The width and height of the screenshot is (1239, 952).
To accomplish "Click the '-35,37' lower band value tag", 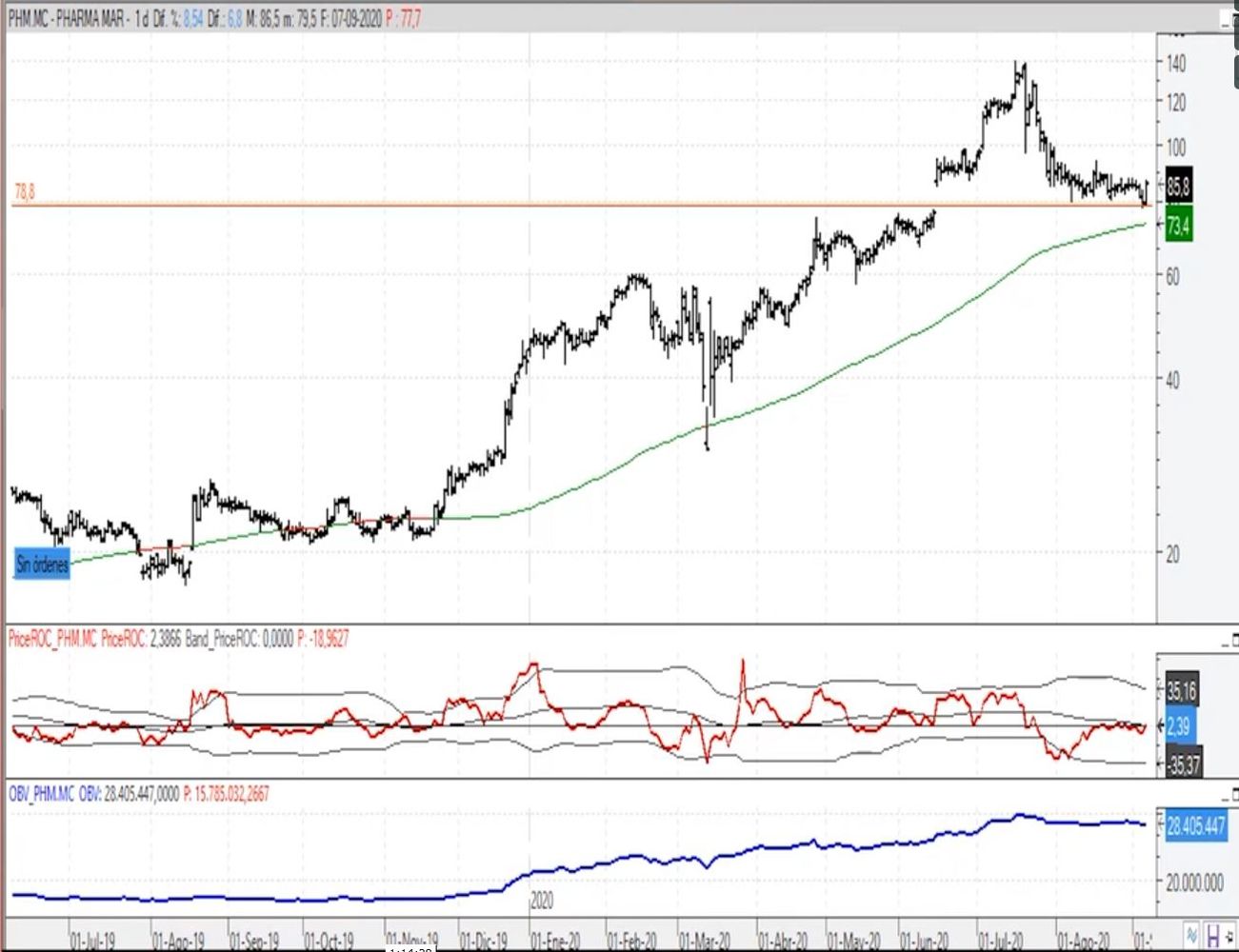I will coord(1182,763).
